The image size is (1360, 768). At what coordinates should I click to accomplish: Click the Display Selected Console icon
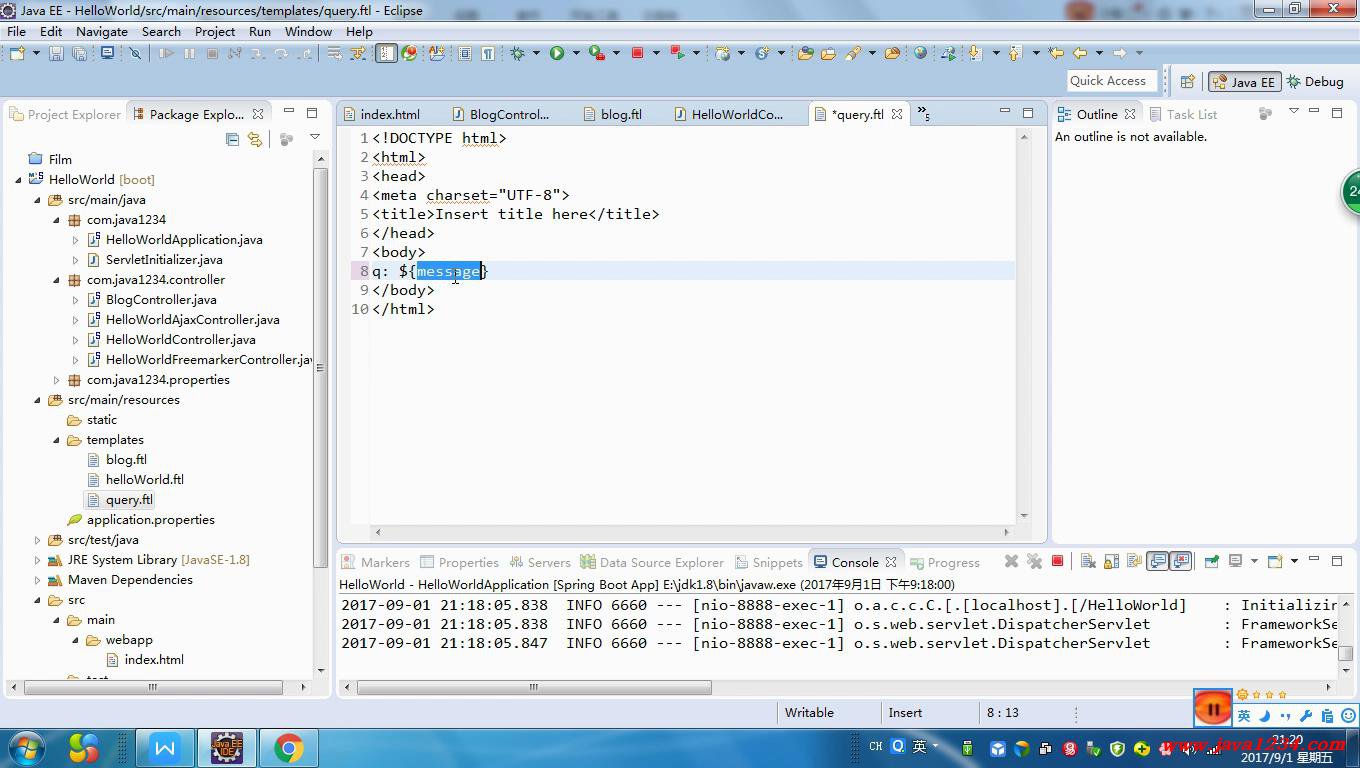[x=1235, y=561]
